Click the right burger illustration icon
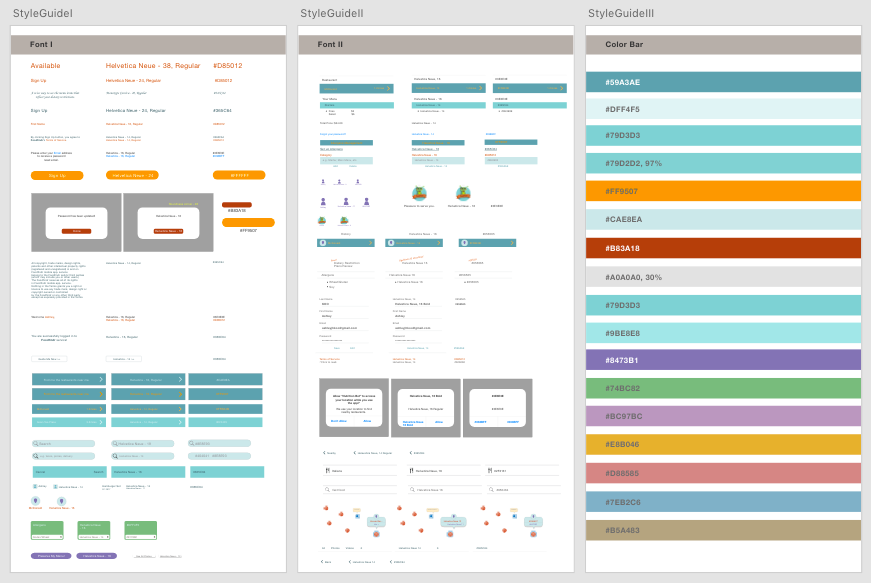This screenshot has width=871, height=583. [464, 194]
